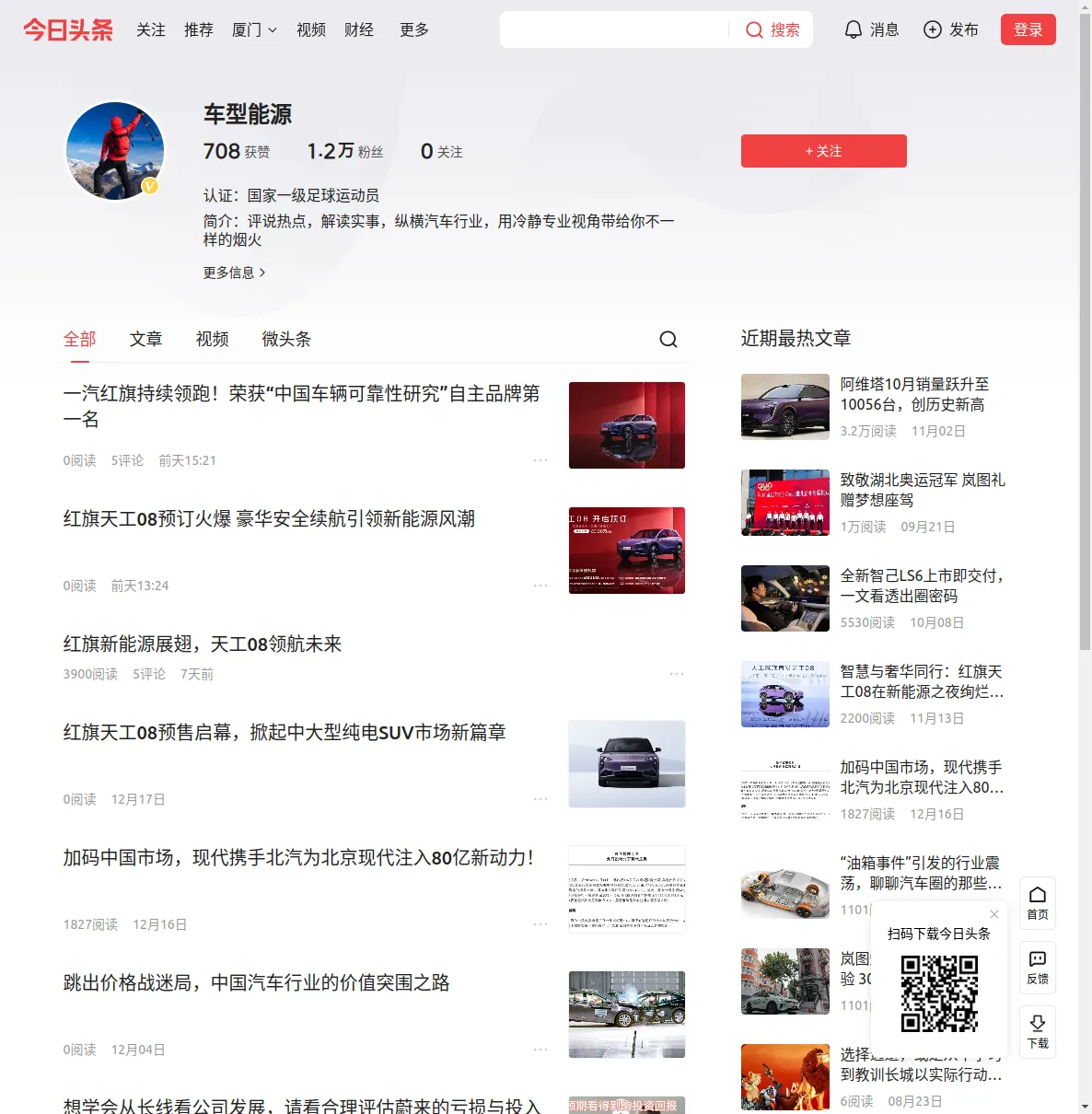Open more options for 一汽红旗持续领跑 article

tap(540, 460)
